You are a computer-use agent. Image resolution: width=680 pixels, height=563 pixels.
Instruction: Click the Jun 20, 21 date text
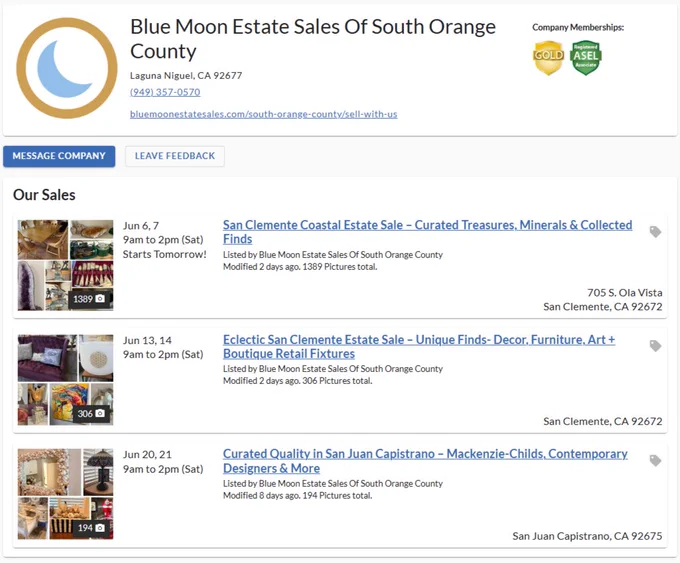[x=147, y=455]
